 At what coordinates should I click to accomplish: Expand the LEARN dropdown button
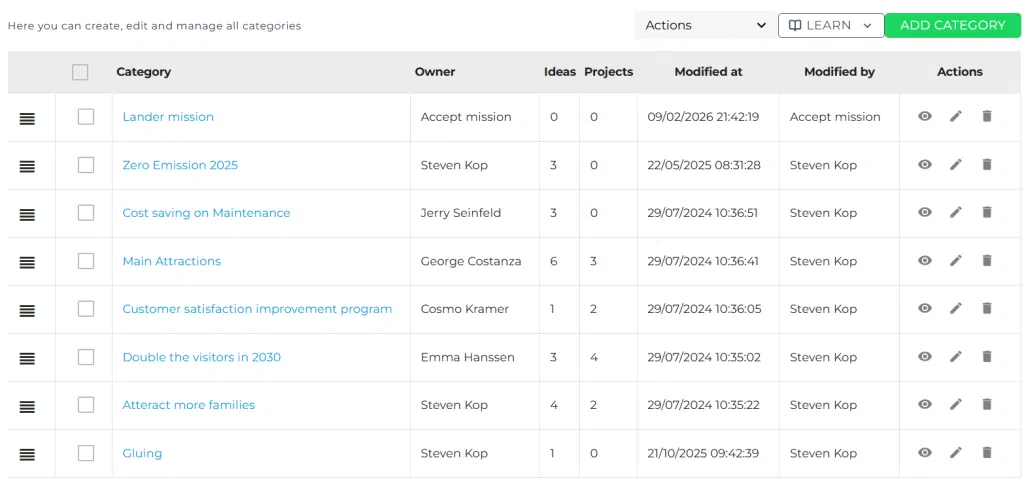(831, 25)
